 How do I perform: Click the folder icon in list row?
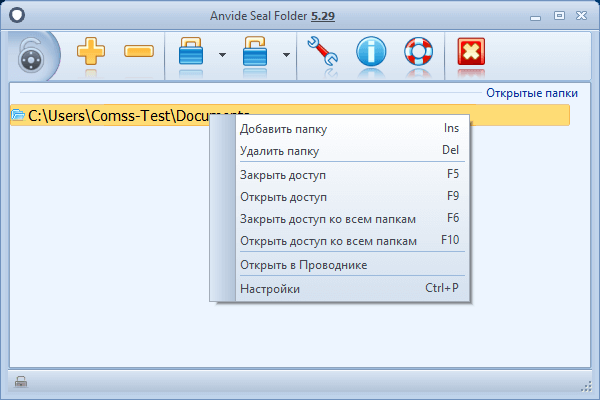[x=18, y=114]
